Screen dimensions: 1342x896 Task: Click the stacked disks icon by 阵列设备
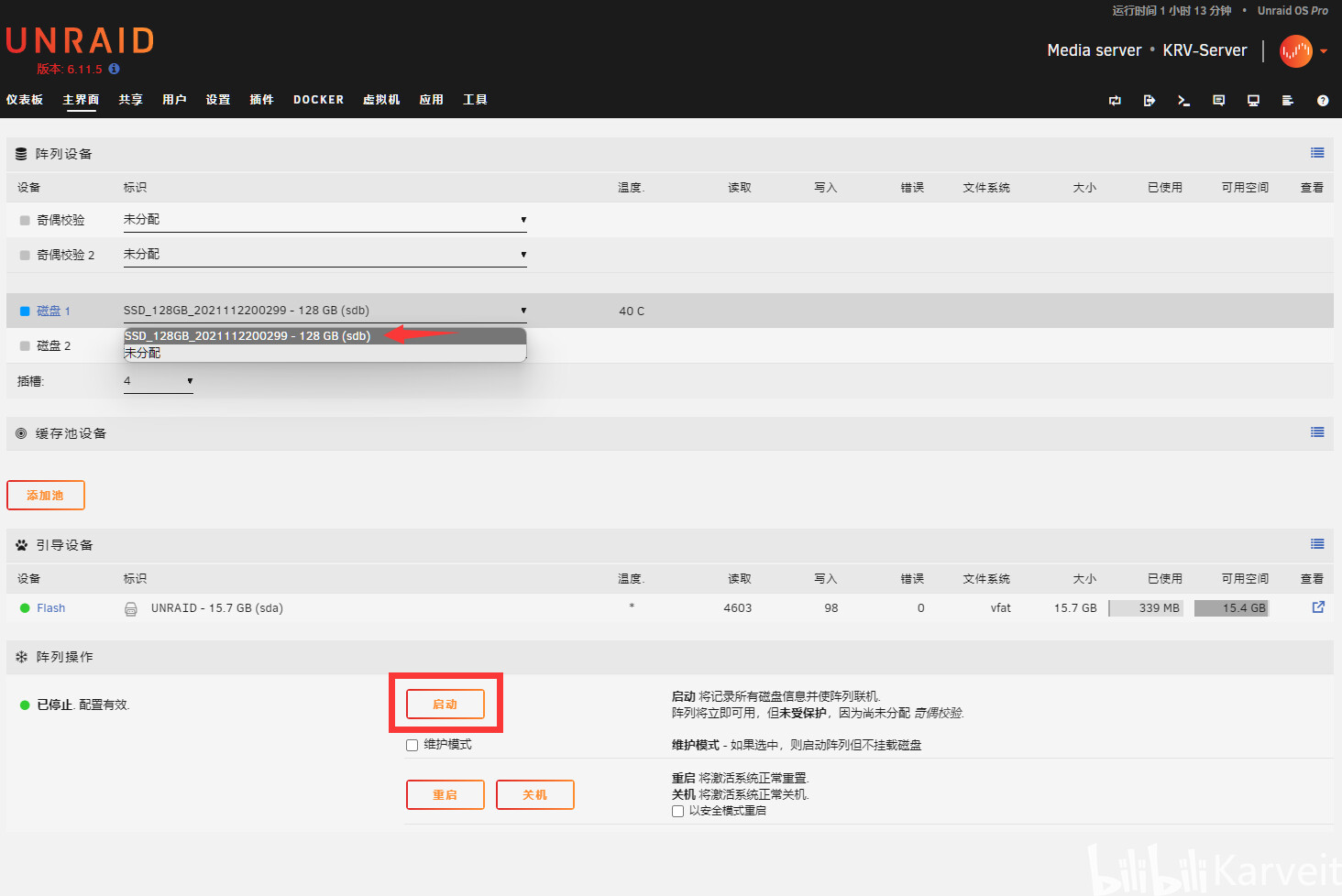coord(21,154)
